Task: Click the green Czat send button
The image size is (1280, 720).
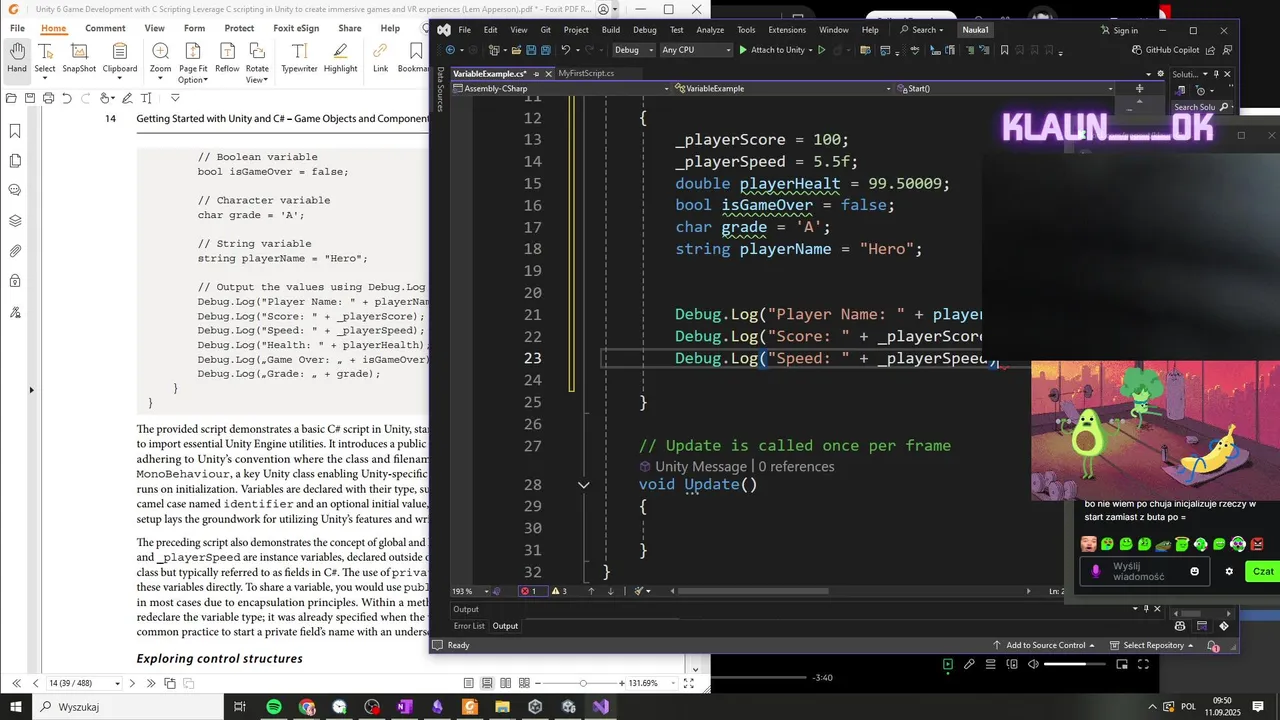Action: [1263, 571]
